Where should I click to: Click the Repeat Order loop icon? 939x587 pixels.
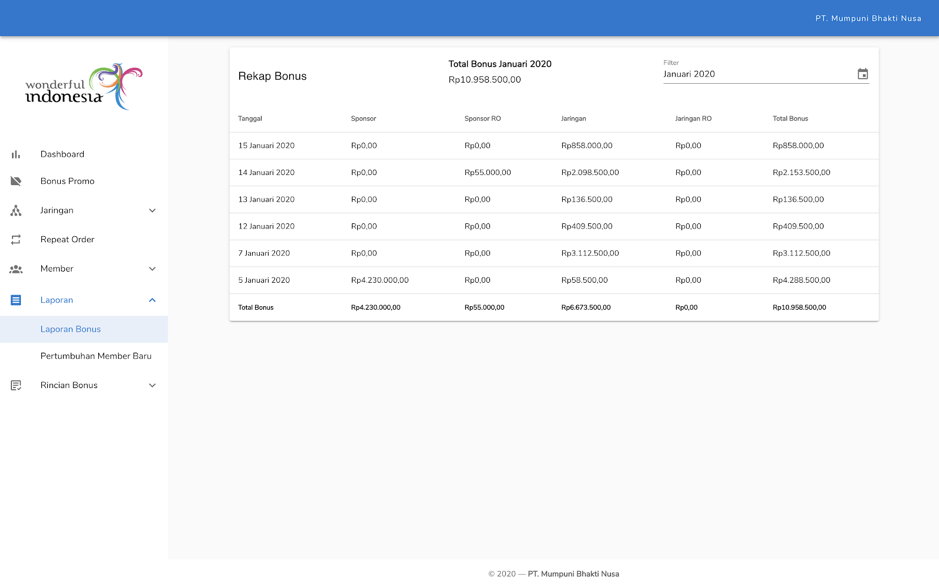point(16,240)
